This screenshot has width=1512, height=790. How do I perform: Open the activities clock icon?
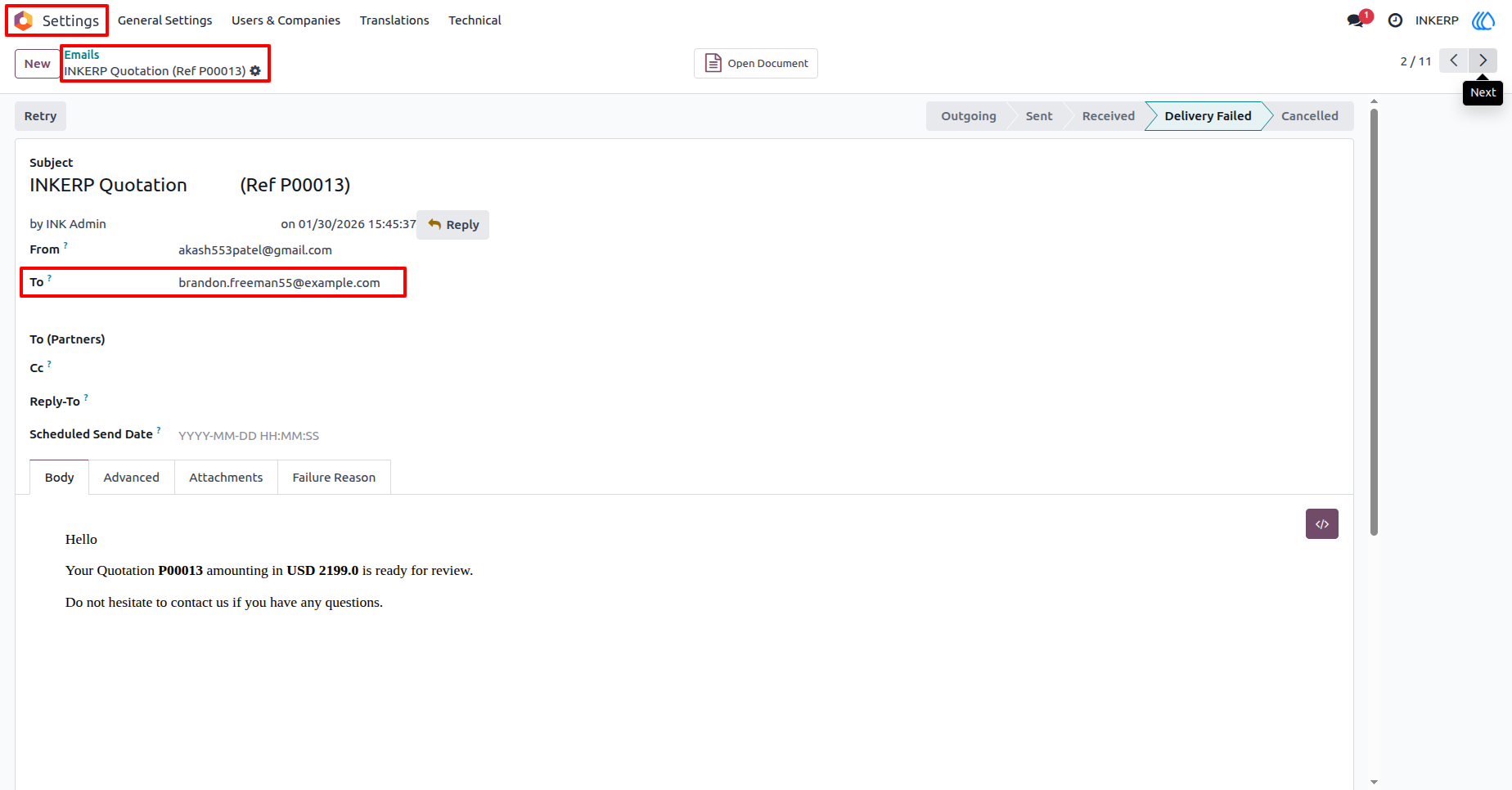click(1396, 20)
